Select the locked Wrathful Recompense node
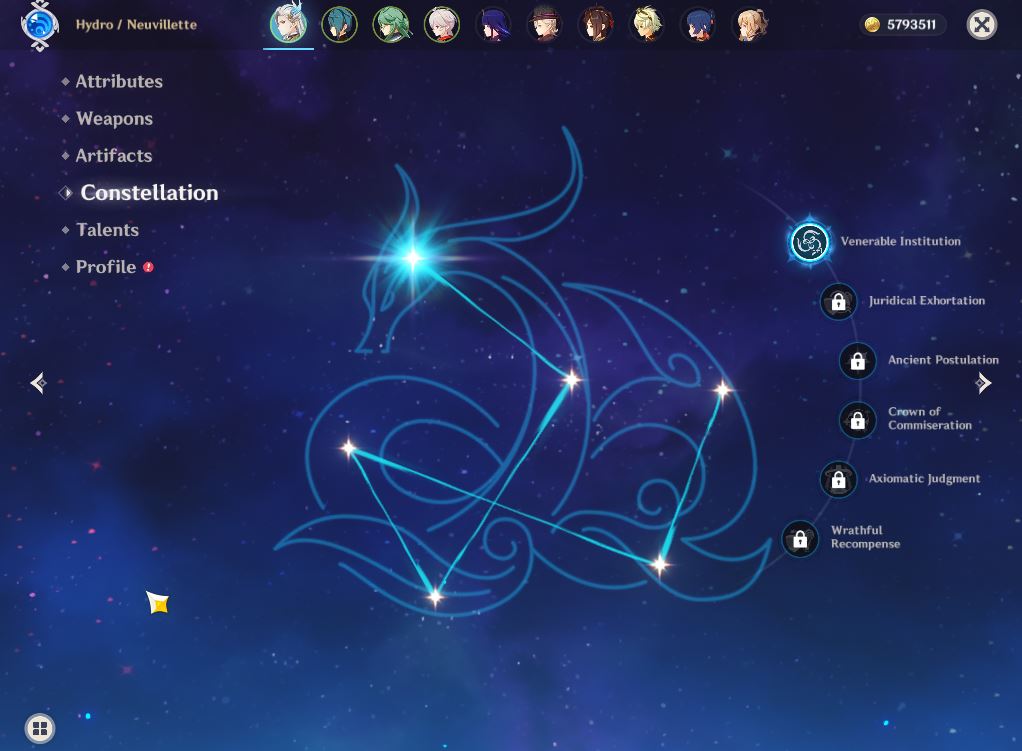Viewport: 1022px width, 751px height. pos(800,538)
